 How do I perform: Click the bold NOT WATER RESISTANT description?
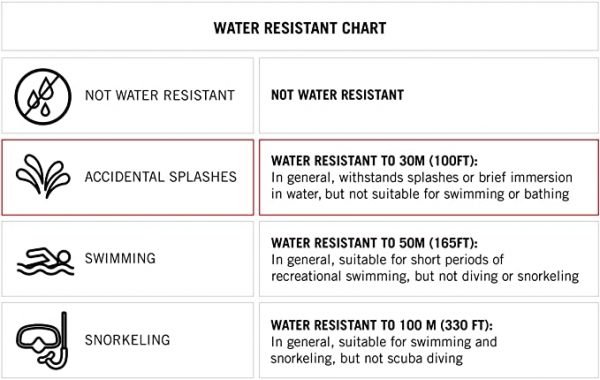click(x=338, y=95)
